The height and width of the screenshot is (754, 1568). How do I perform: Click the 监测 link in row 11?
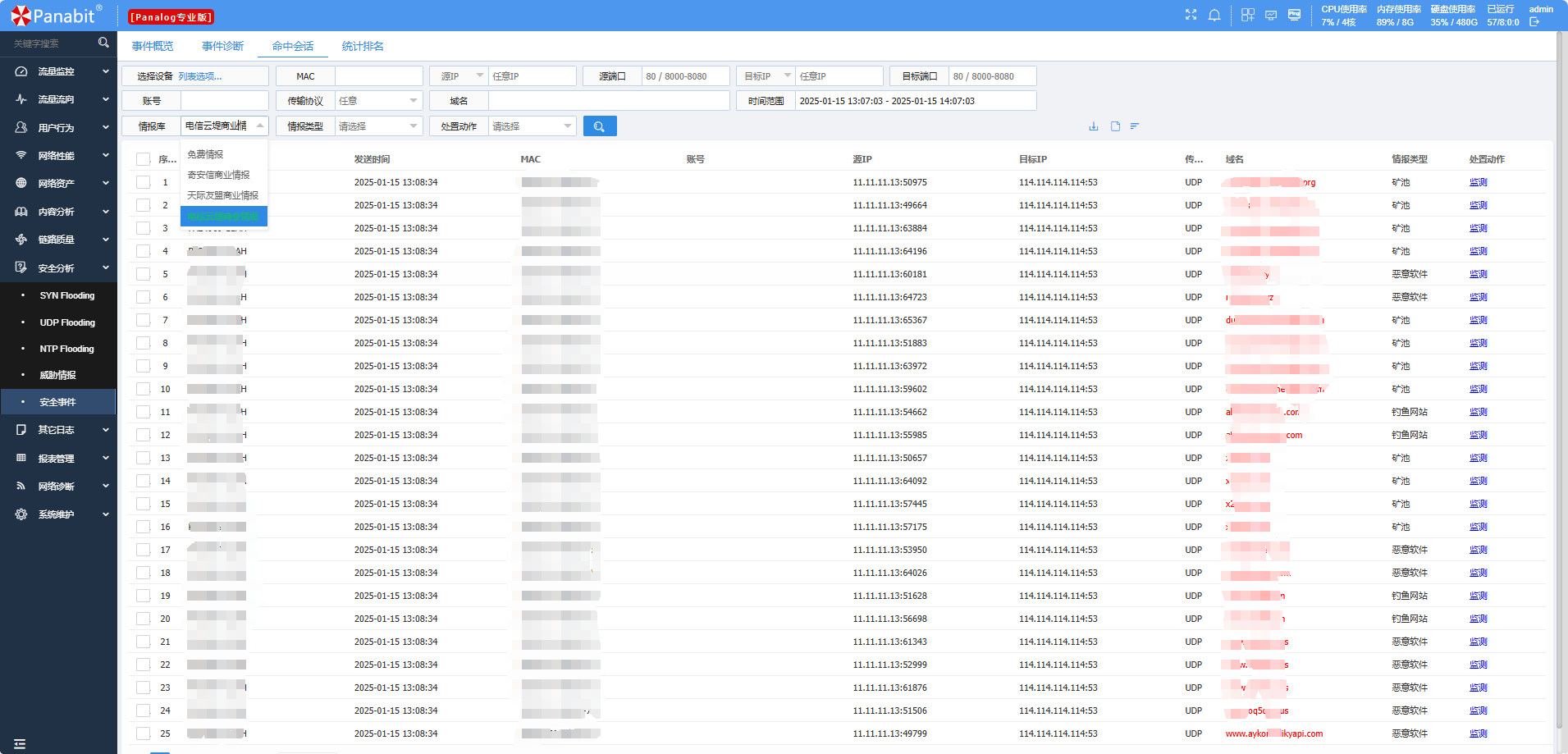coord(1478,412)
